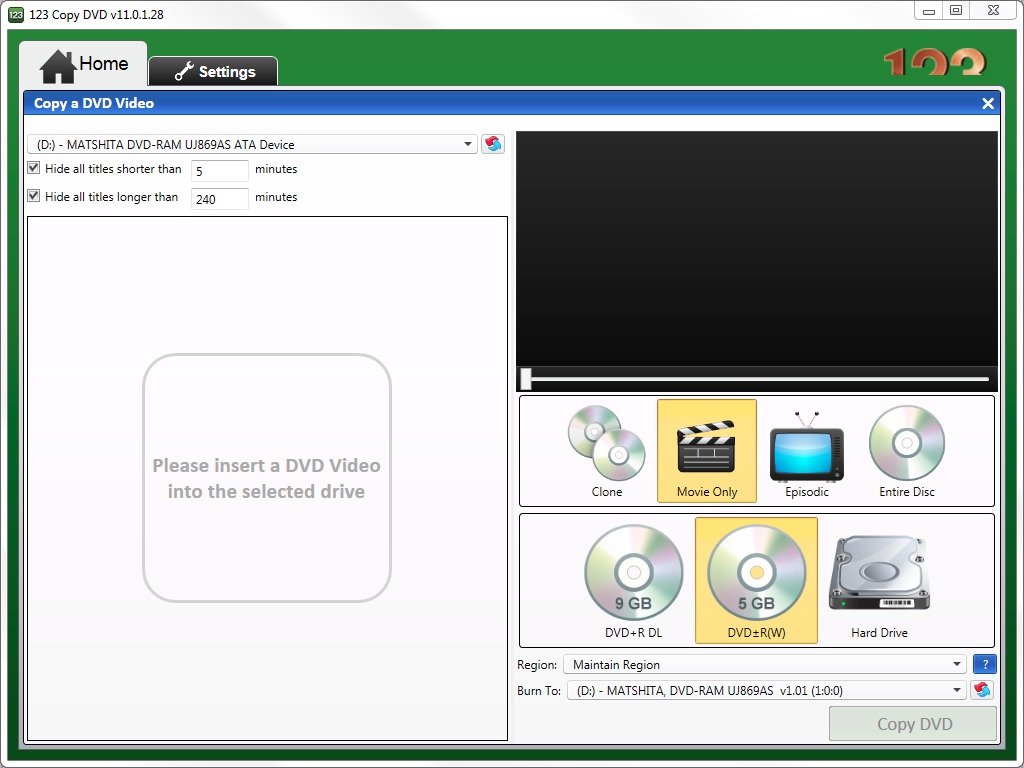The image size is (1024, 768).
Task: Choose the Movie Only clapperboard mode
Action: click(x=707, y=451)
